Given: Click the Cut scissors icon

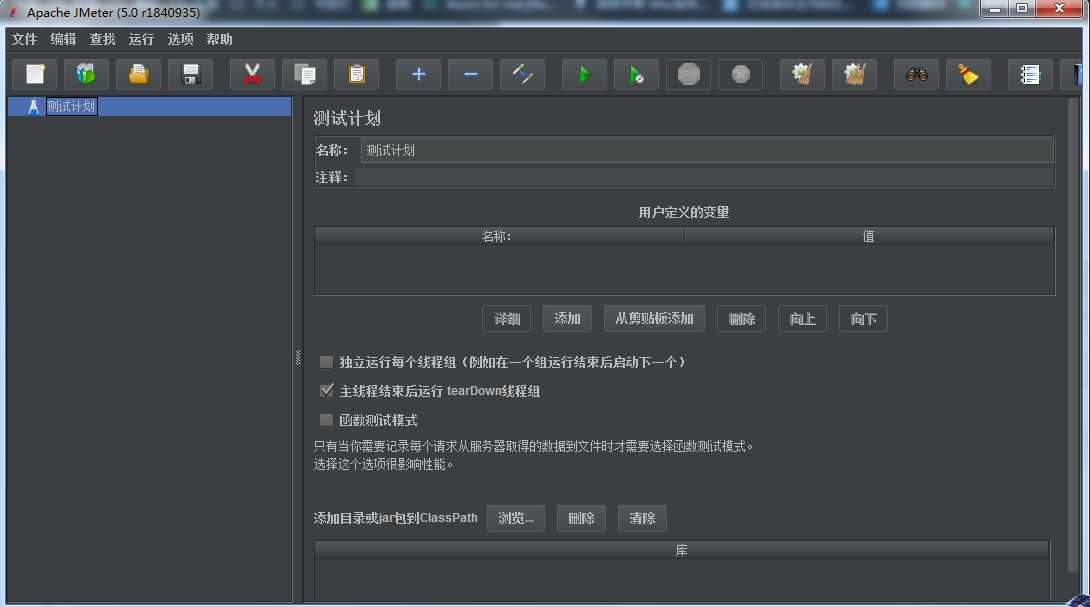Looking at the screenshot, I should [252, 74].
